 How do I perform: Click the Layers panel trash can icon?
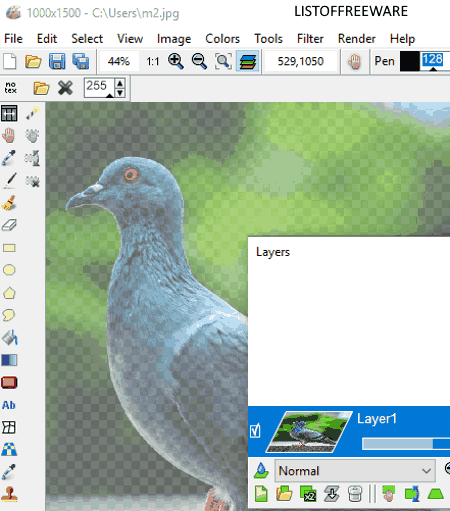tap(354, 494)
